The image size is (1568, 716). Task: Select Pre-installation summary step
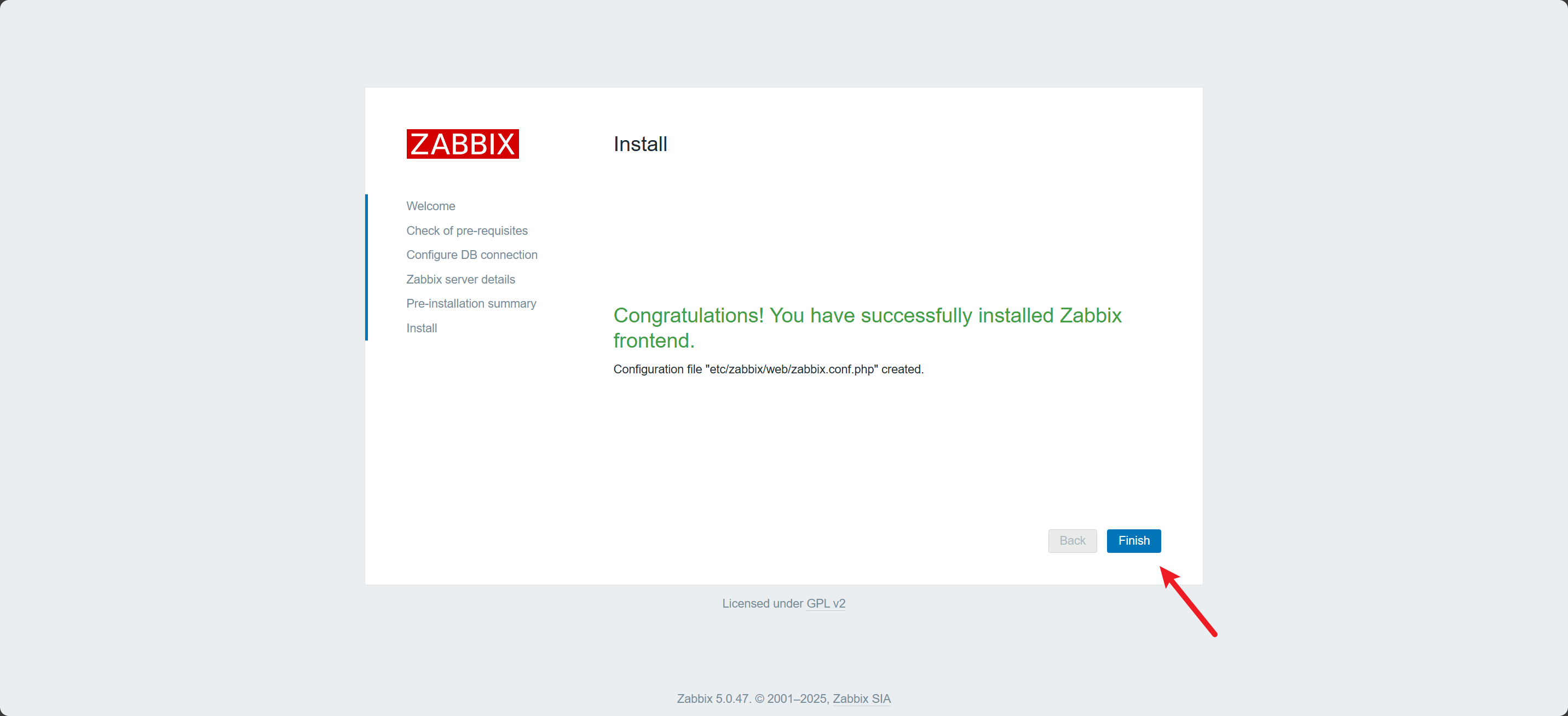[x=471, y=303]
